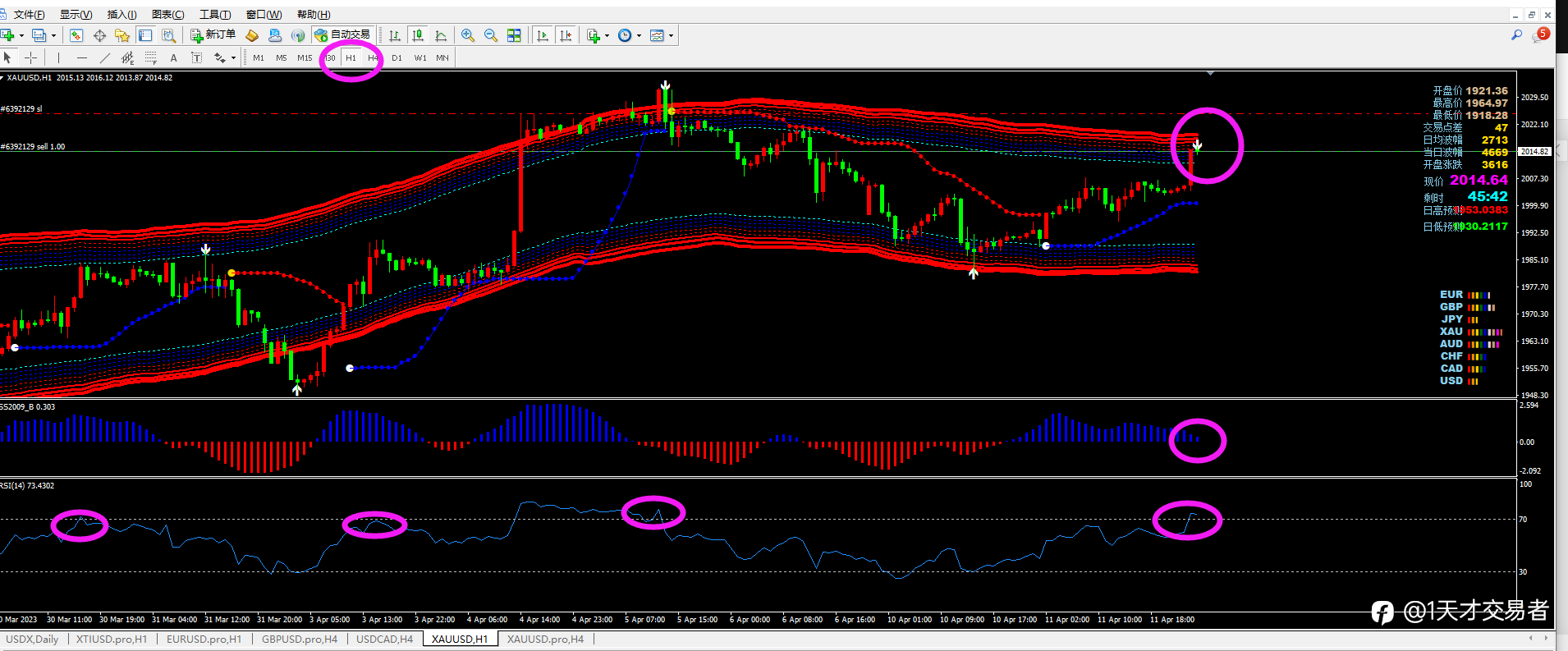Open the Profiles icon in the toolbar

click(39, 35)
